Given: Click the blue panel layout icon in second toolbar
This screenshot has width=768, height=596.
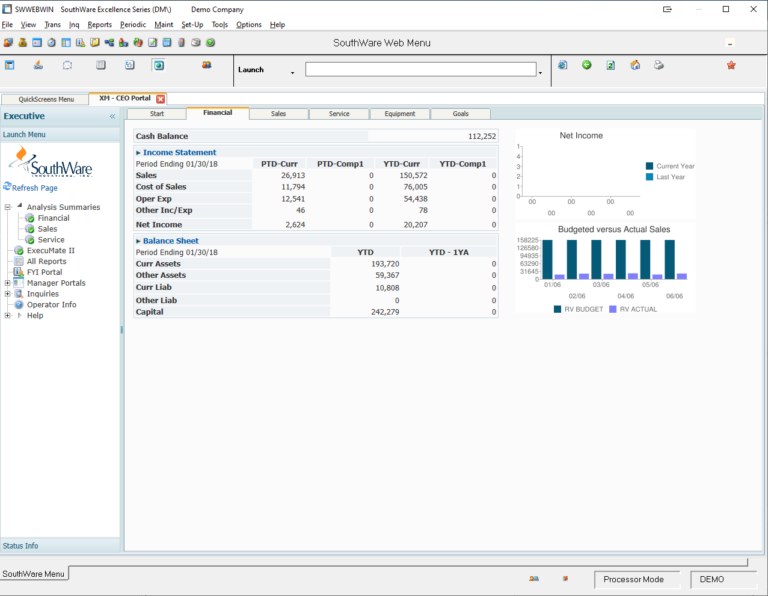Looking at the screenshot, I should click(x=9, y=65).
